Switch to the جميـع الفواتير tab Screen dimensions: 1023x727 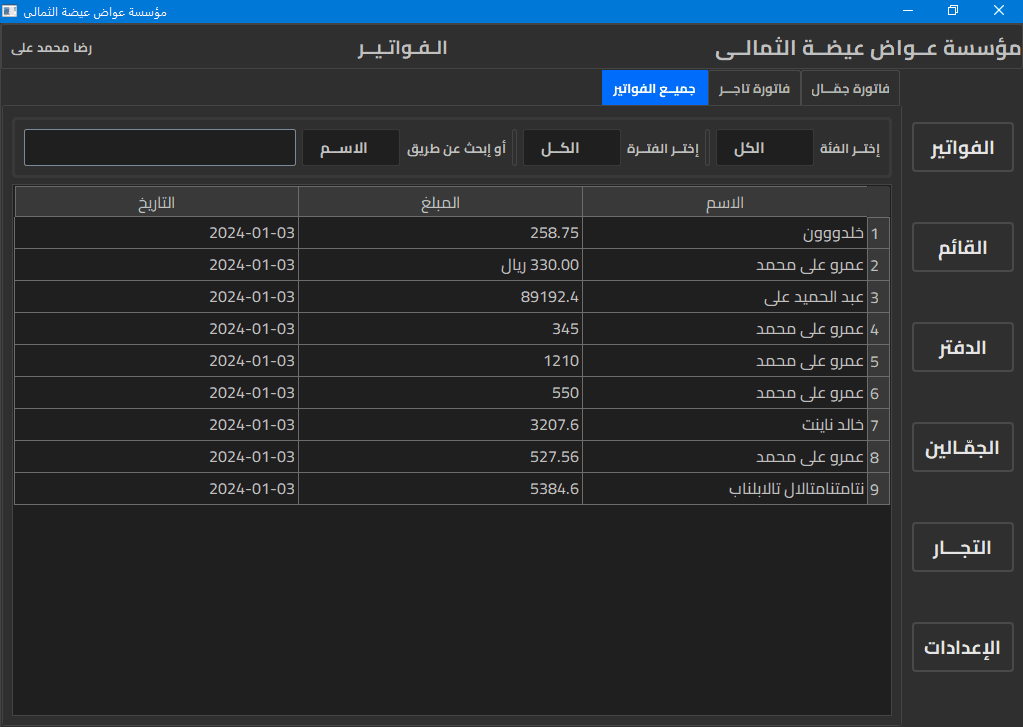[x=654, y=88]
